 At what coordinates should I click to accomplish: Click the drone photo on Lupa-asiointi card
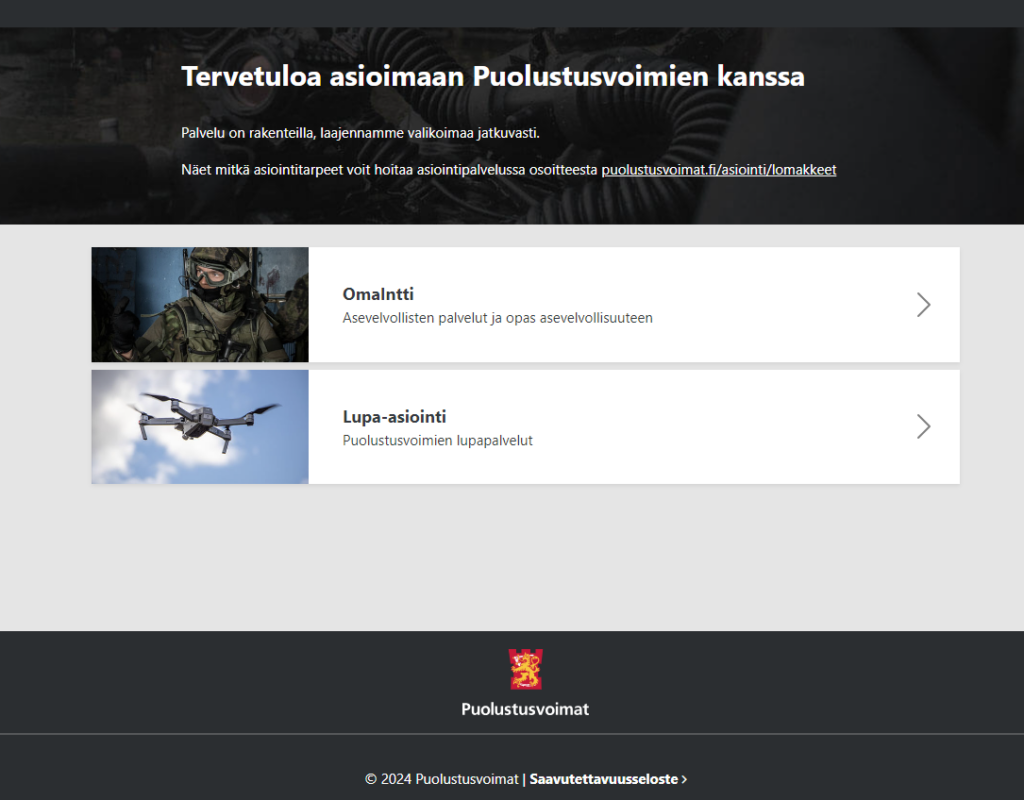pos(199,426)
